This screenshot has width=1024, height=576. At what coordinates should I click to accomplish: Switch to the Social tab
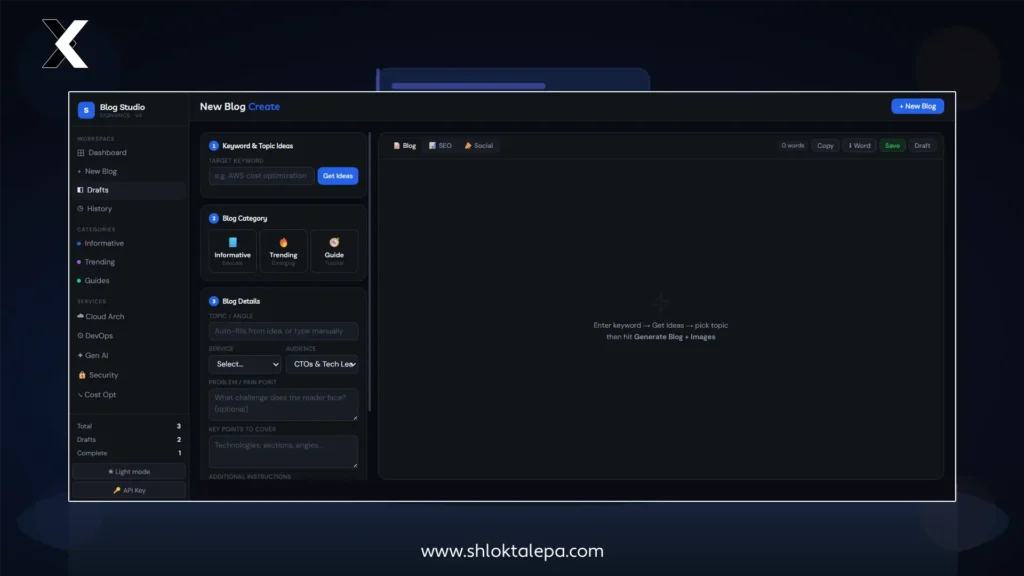[479, 146]
